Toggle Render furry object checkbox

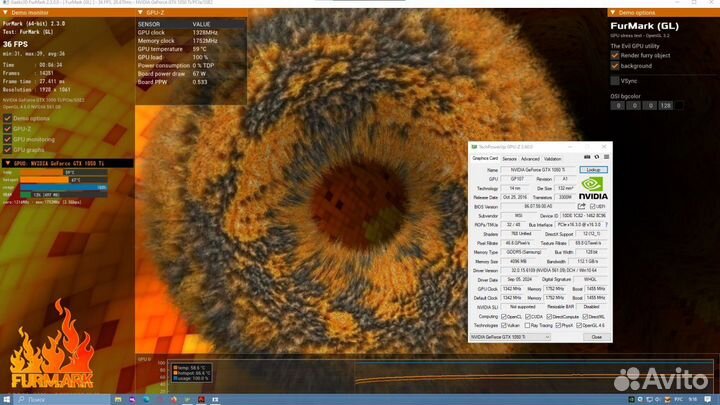coord(615,56)
